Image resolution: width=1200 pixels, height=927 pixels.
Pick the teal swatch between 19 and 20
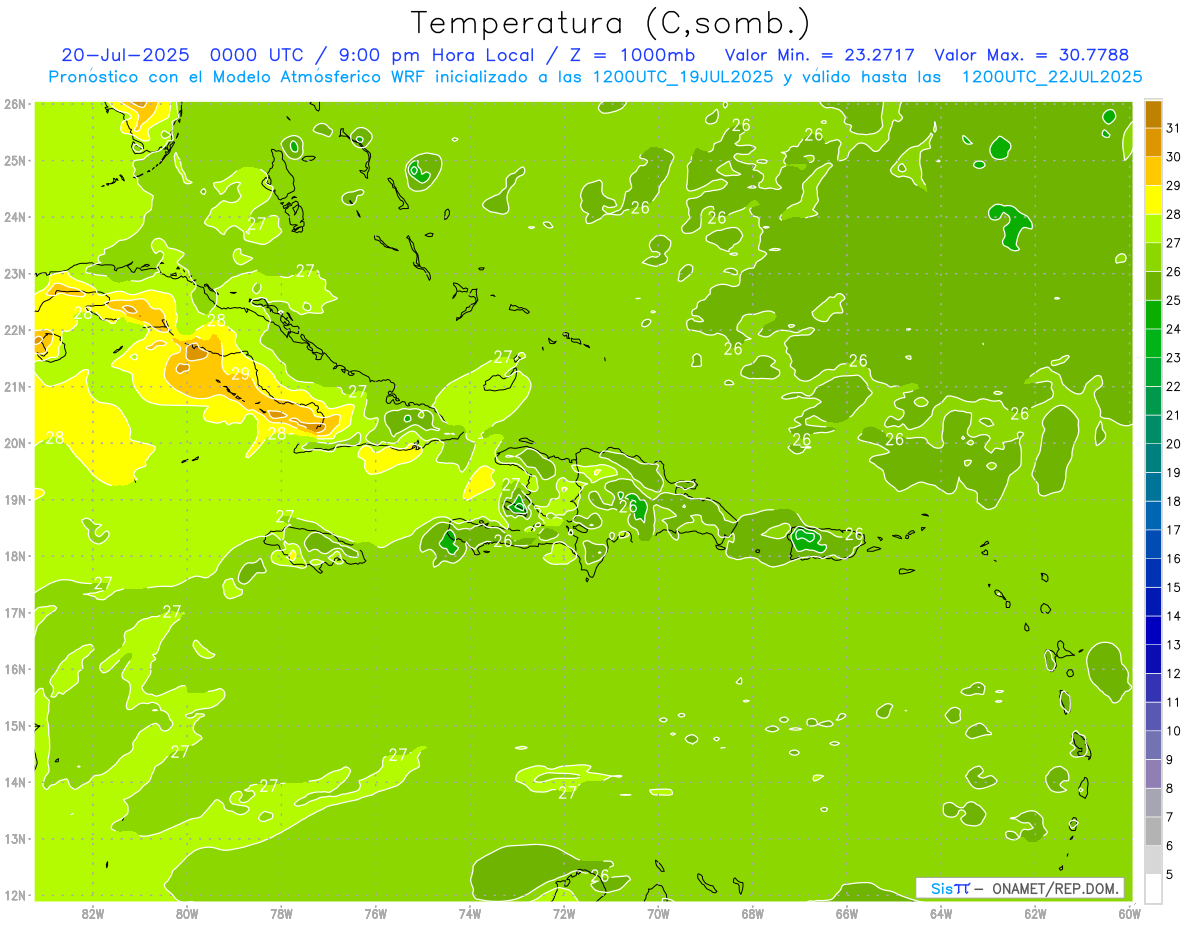1153,458
